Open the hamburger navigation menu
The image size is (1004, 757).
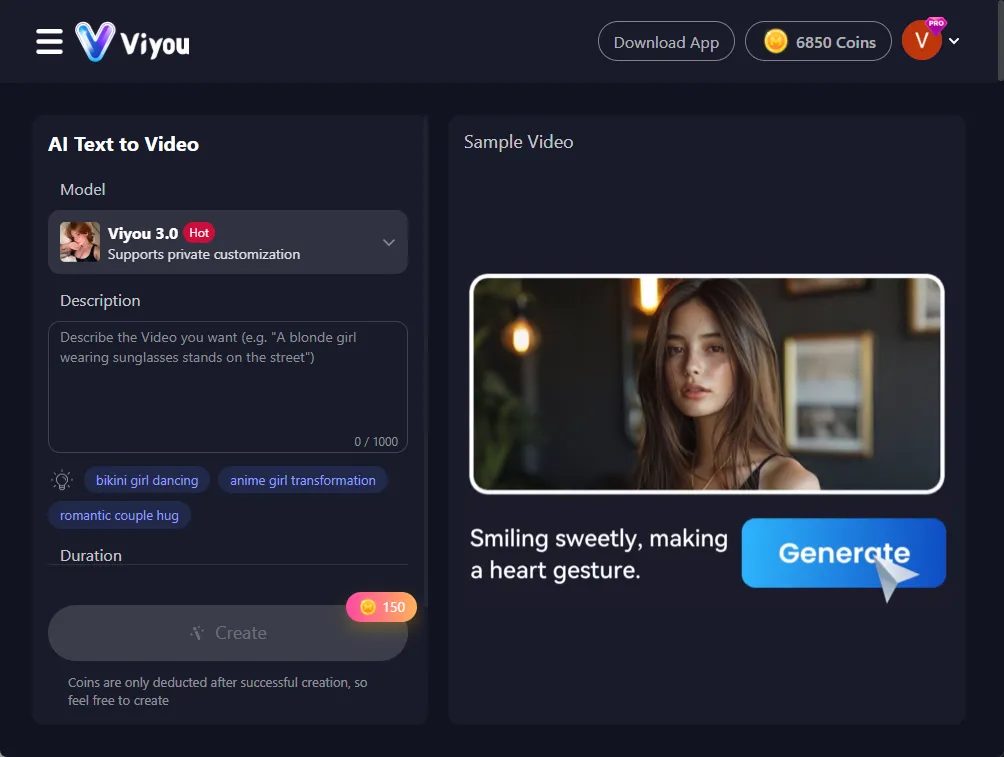tap(47, 41)
